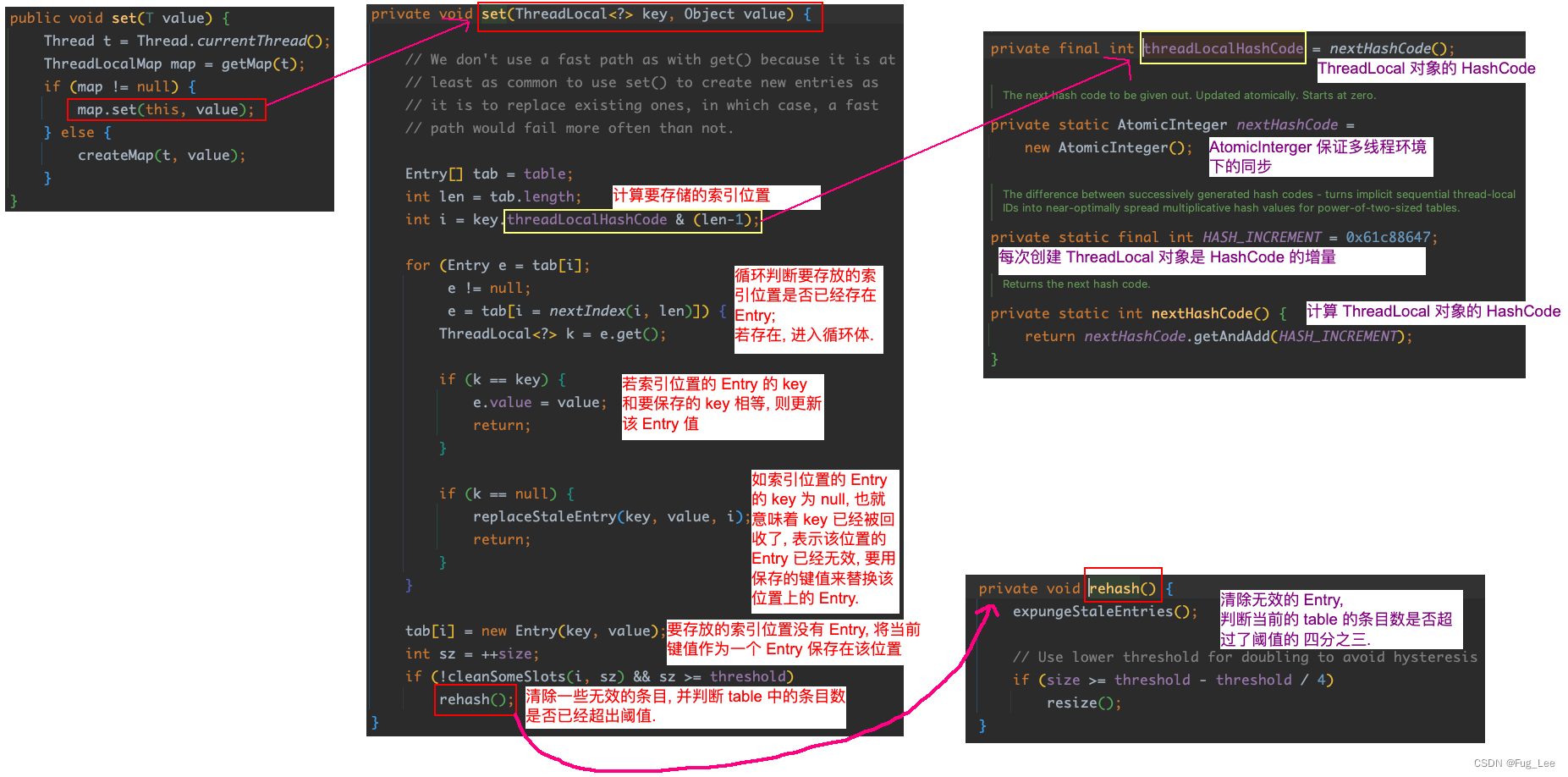The image size is (1568, 777).
Task: Click the '} else {' line
Action: coord(77,132)
